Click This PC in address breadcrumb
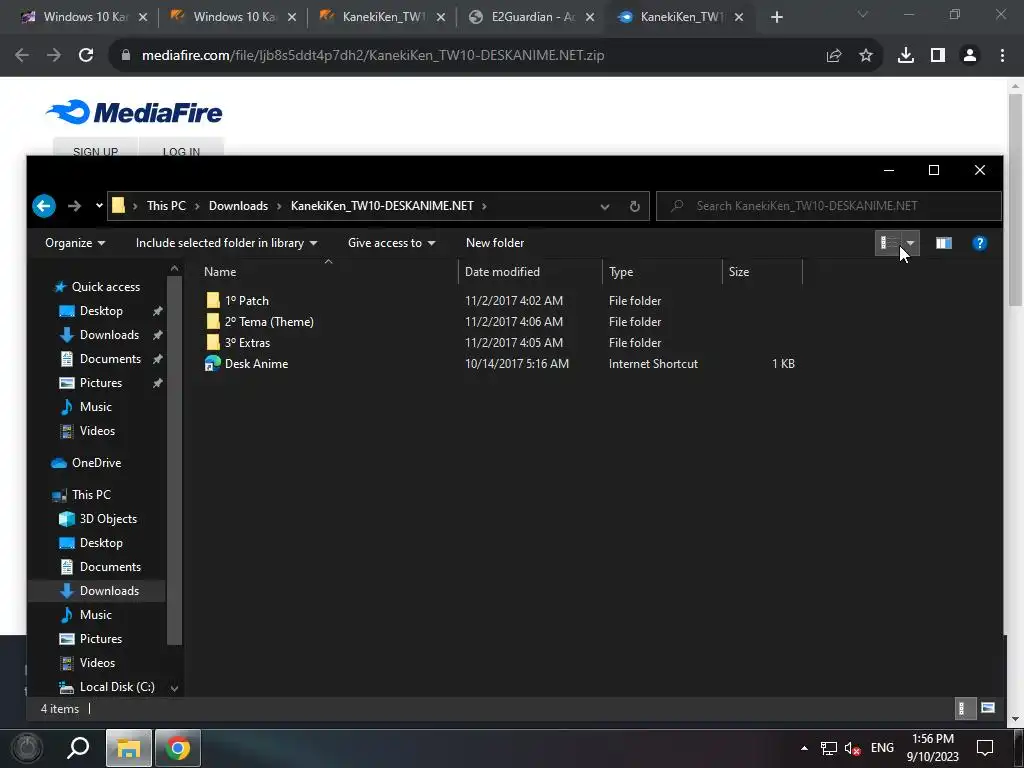The height and width of the screenshot is (768, 1024). [x=166, y=206]
